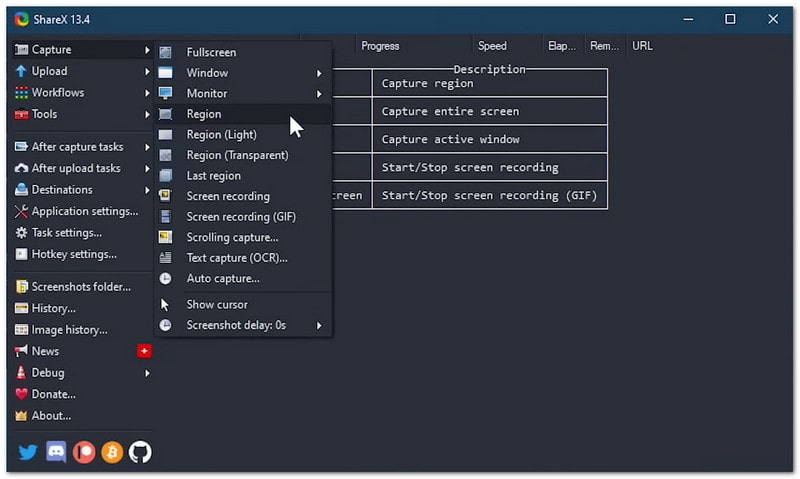Click the About crown icon

[x=21, y=416]
